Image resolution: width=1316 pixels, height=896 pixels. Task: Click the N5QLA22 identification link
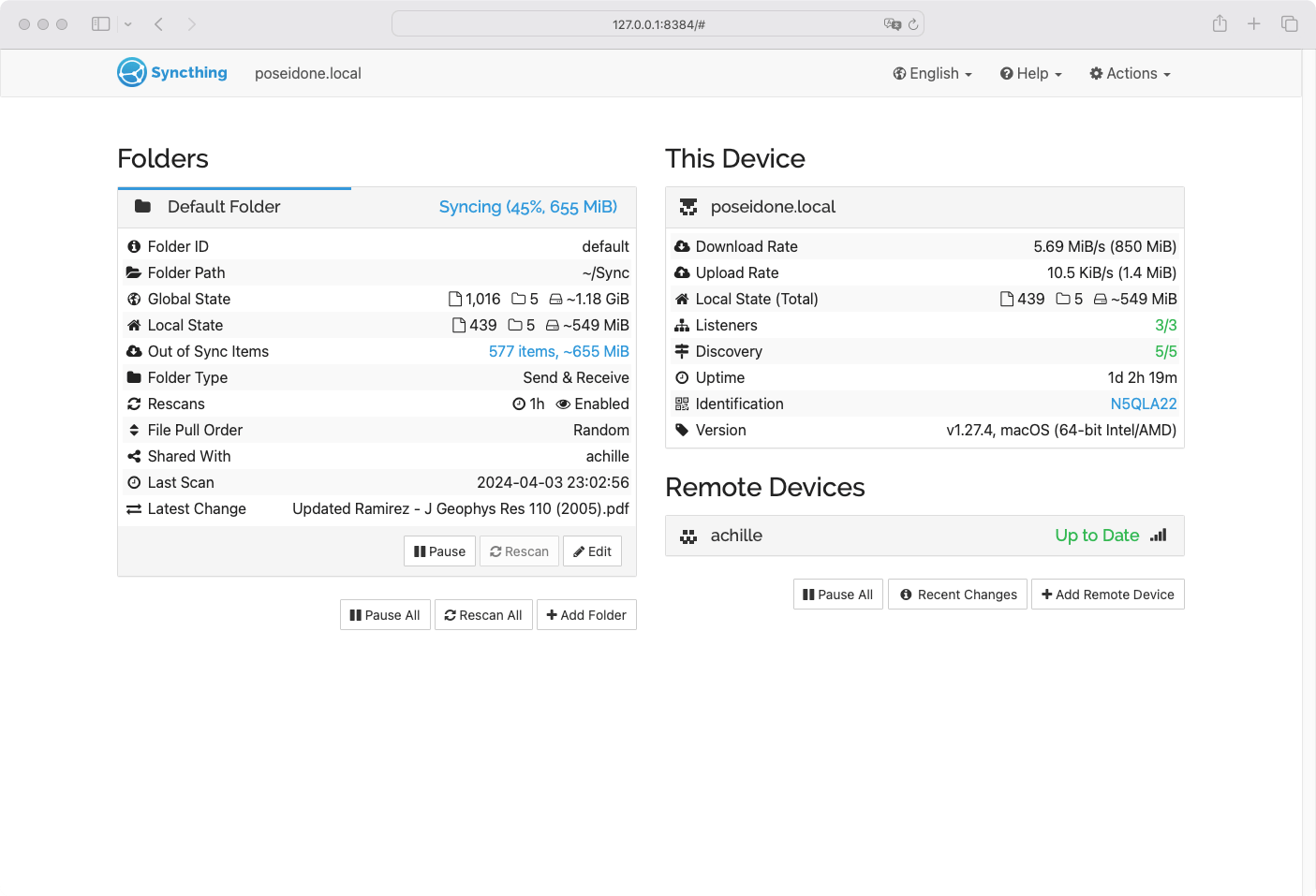(x=1143, y=404)
